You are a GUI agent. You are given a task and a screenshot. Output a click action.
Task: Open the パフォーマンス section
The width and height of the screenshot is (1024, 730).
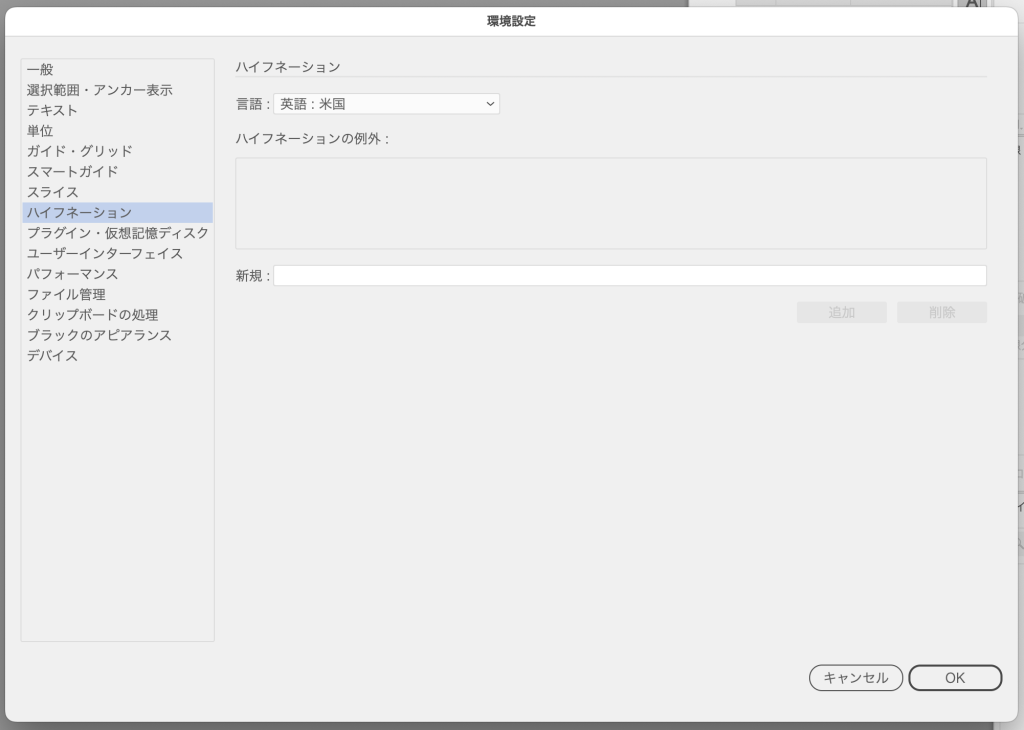pyautogui.click(x=72, y=274)
